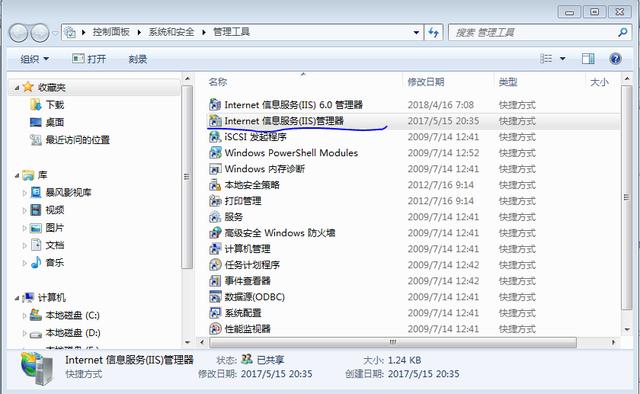
Task: Click the 数据源(ODBC) icon
Action: [215, 297]
